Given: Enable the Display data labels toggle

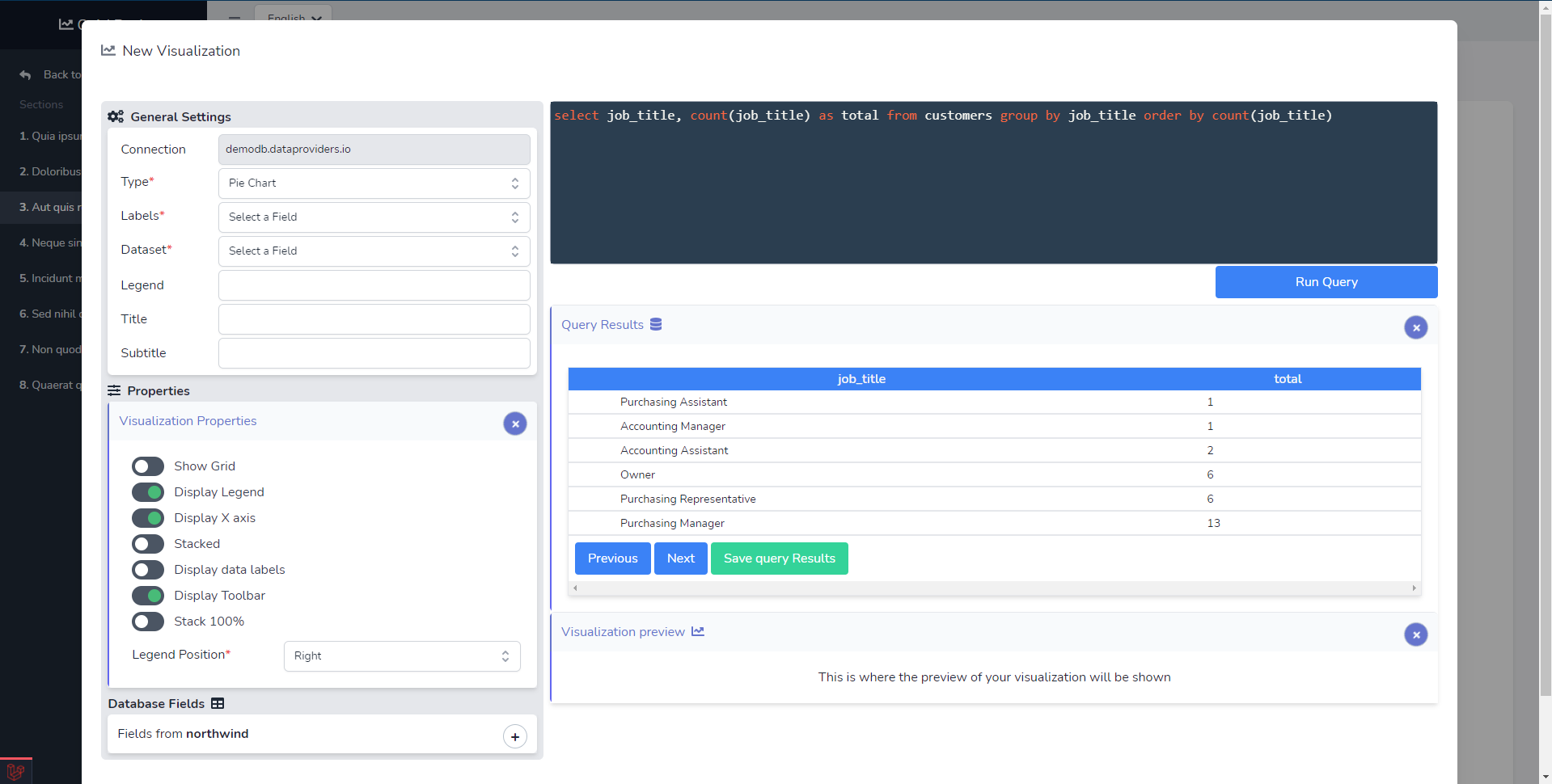Looking at the screenshot, I should click(x=148, y=570).
